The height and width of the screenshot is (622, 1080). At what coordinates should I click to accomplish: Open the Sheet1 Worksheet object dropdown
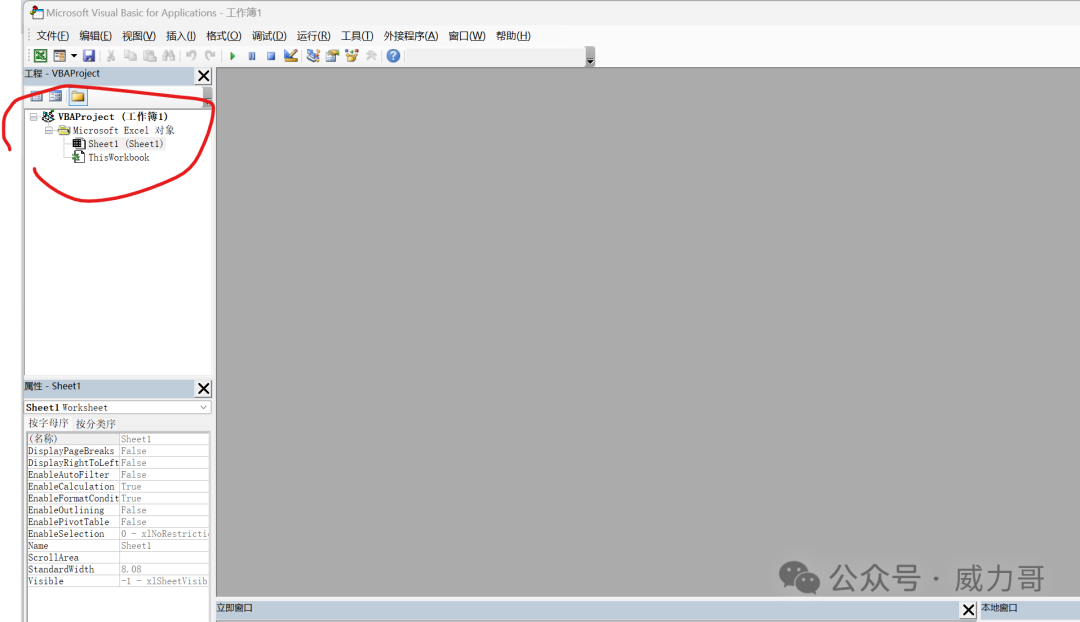click(x=203, y=408)
